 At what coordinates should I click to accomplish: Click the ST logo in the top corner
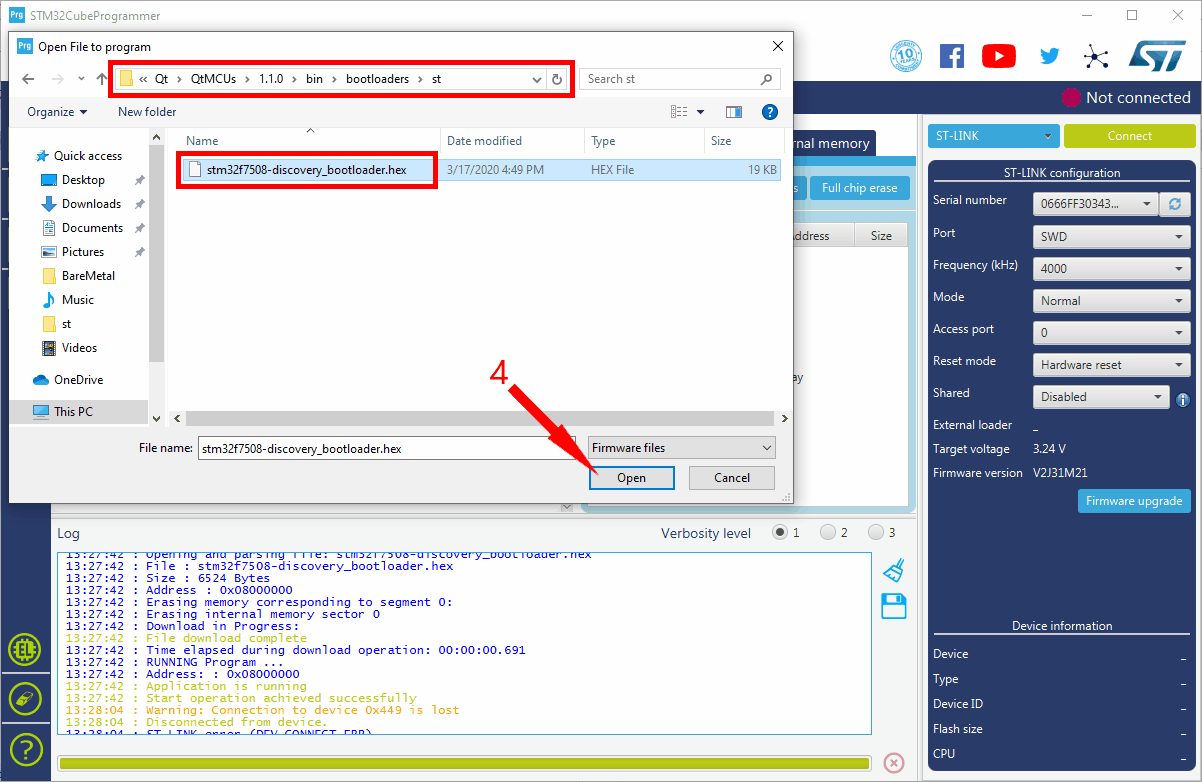tap(1157, 56)
